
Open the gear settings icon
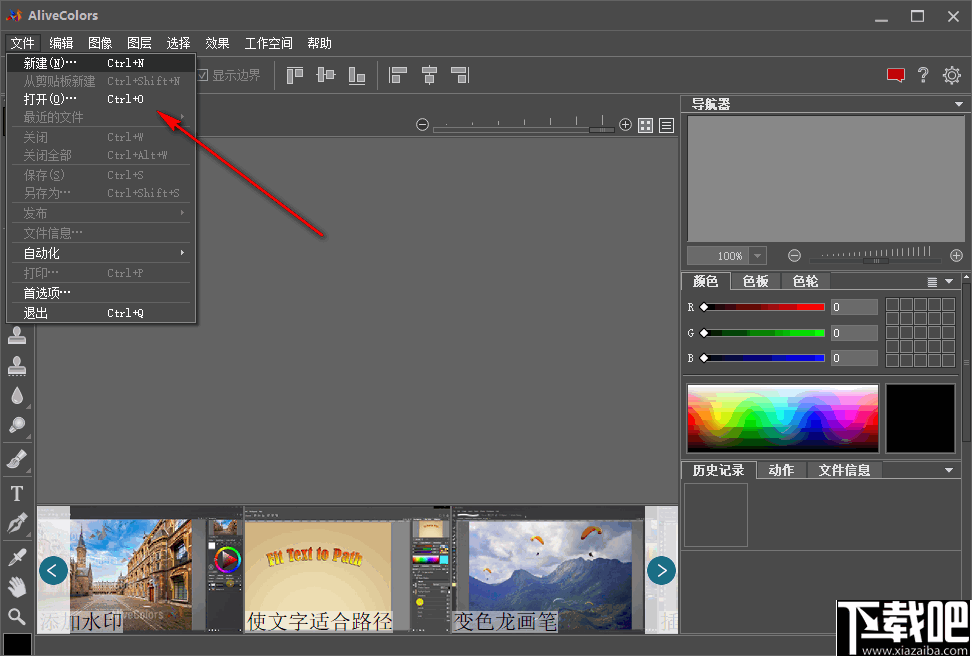click(952, 76)
